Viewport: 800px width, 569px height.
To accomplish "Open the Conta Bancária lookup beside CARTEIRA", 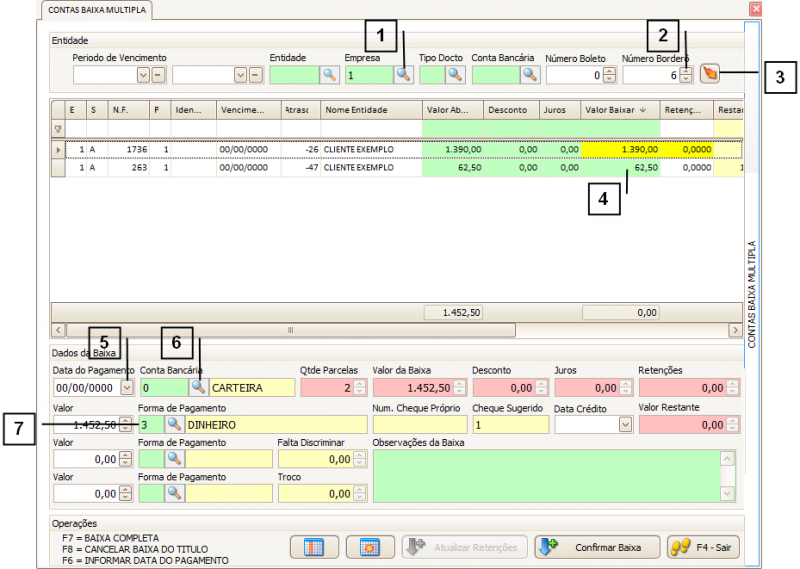I will [x=198, y=387].
